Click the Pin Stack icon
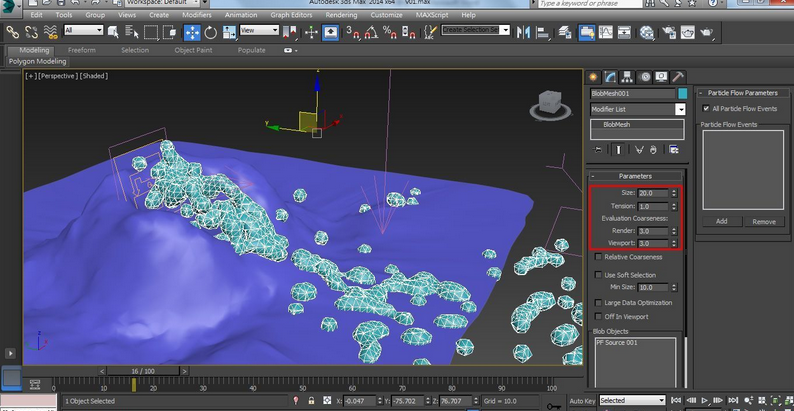 pyautogui.click(x=598, y=150)
